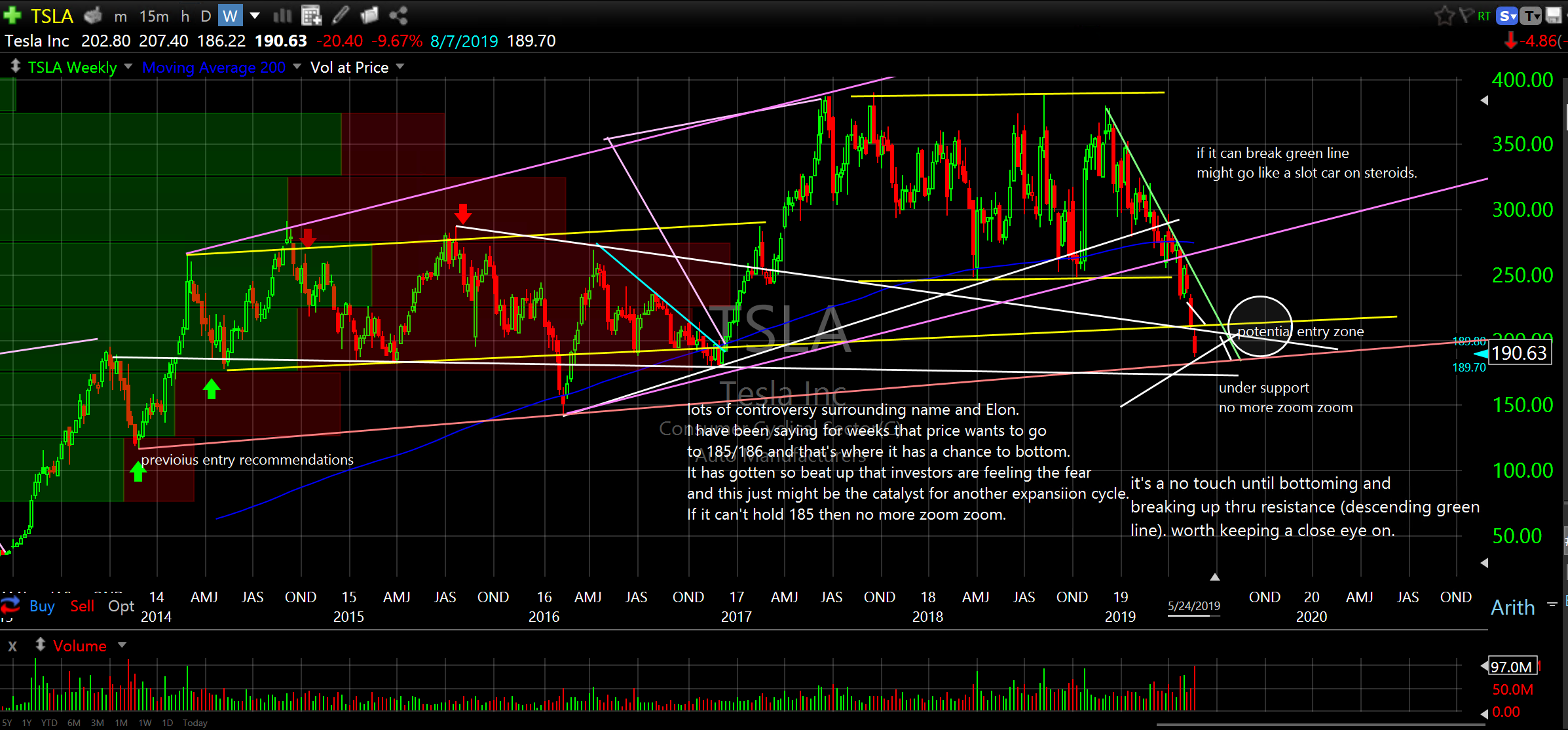Select the 6M time range
The width and height of the screenshot is (1568, 730).
point(74,723)
